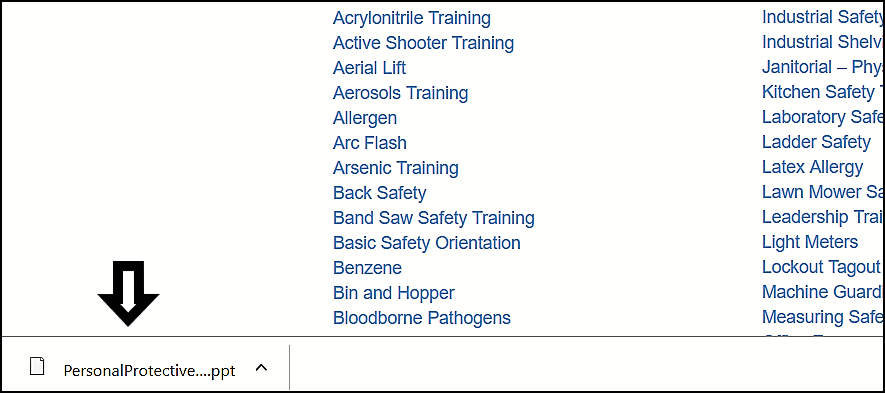
Task: Visit the Arc Flash training link
Action: coord(370,143)
